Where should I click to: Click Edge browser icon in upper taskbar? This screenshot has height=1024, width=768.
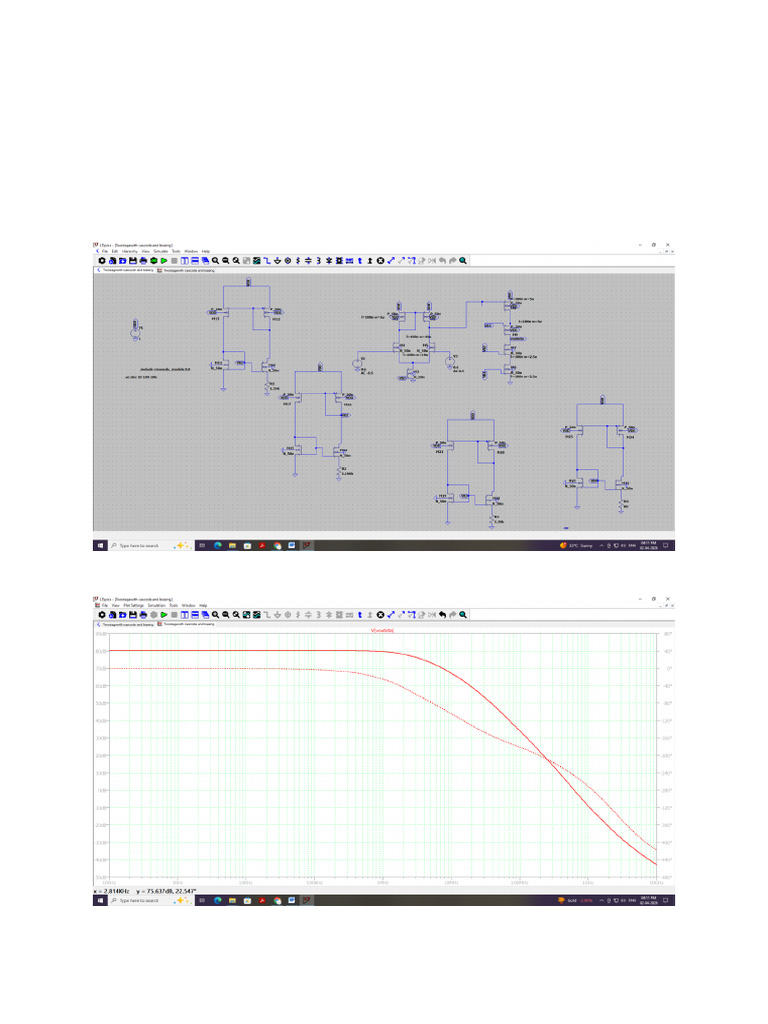[217, 545]
